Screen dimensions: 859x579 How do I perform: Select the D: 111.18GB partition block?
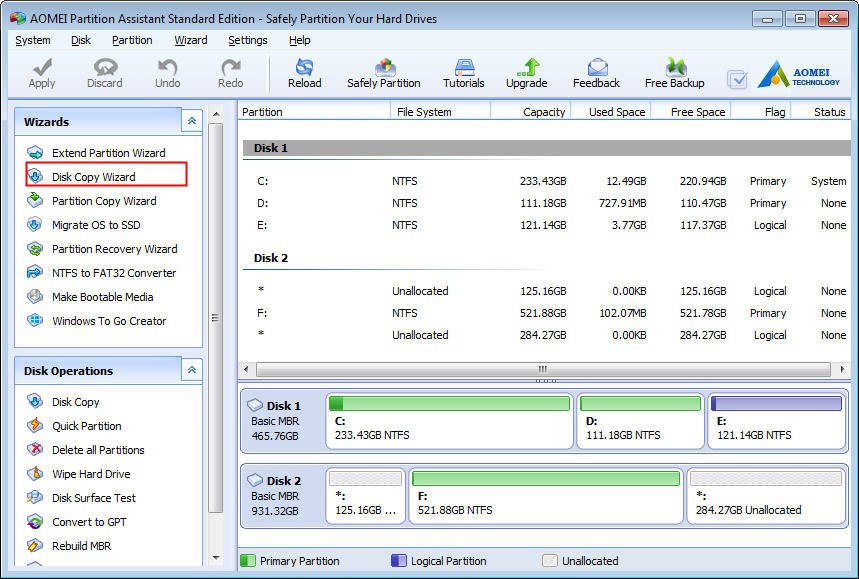point(640,421)
